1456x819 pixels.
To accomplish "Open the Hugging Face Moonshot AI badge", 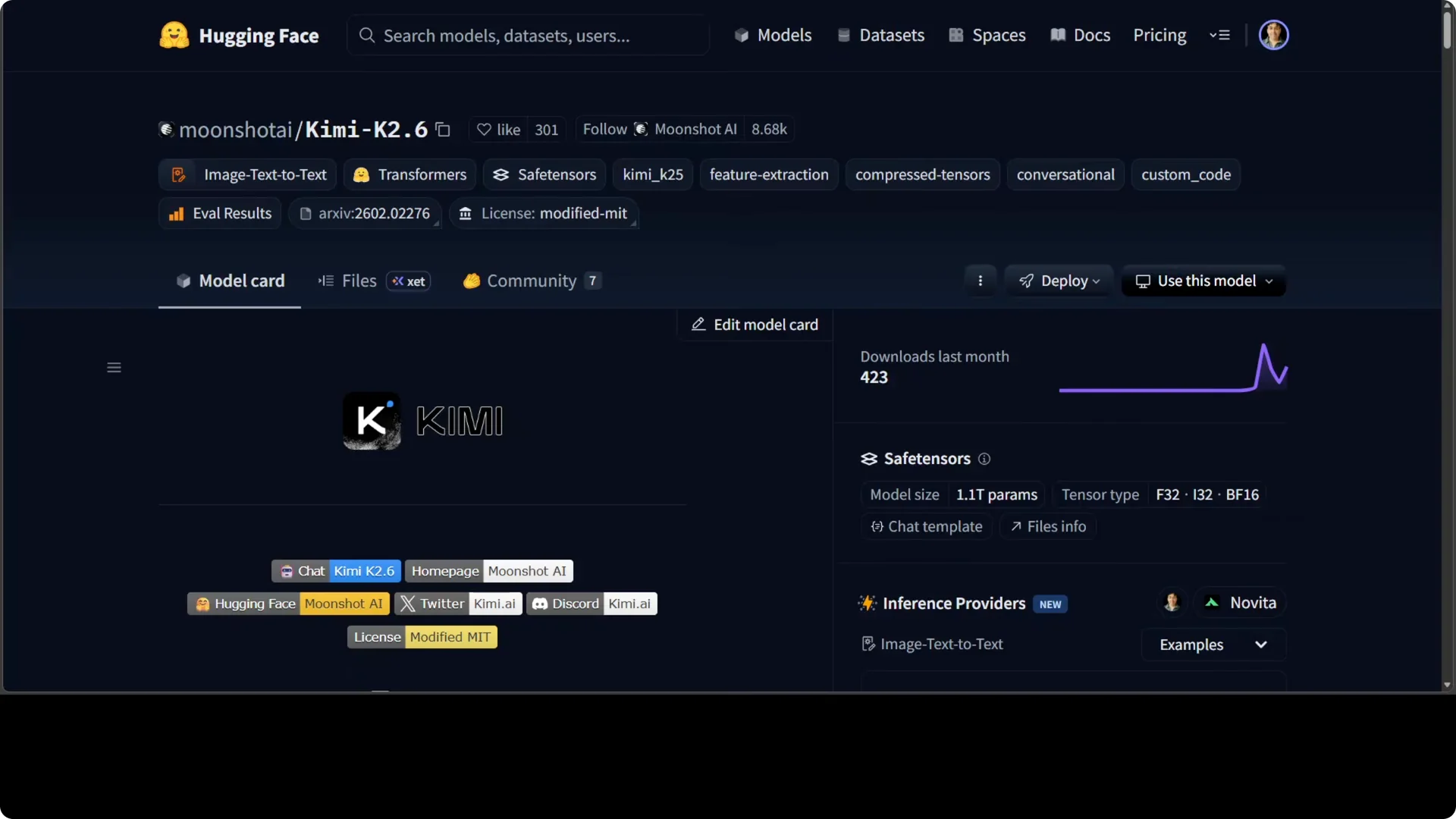I will [x=288, y=604].
